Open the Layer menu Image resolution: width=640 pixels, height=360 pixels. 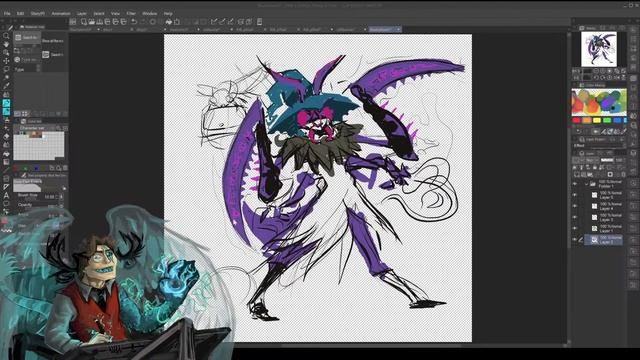tap(82, 13)
